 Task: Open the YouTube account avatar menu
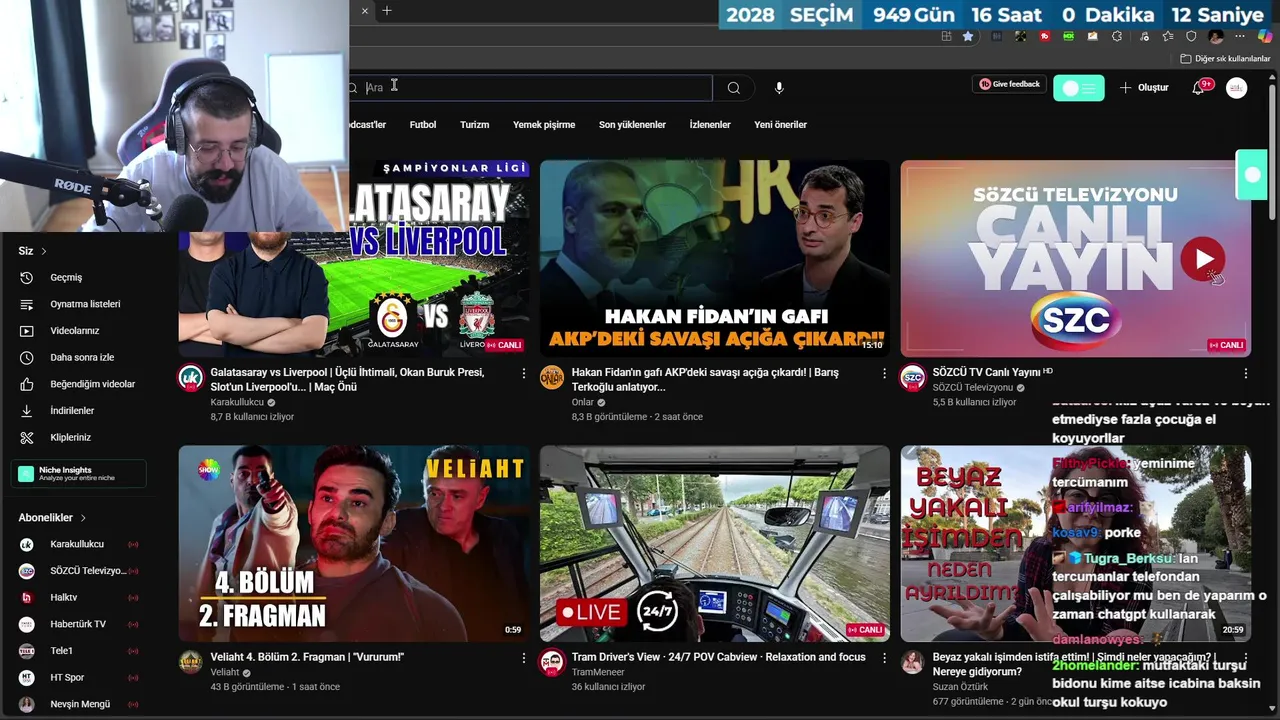point(1237,88)
